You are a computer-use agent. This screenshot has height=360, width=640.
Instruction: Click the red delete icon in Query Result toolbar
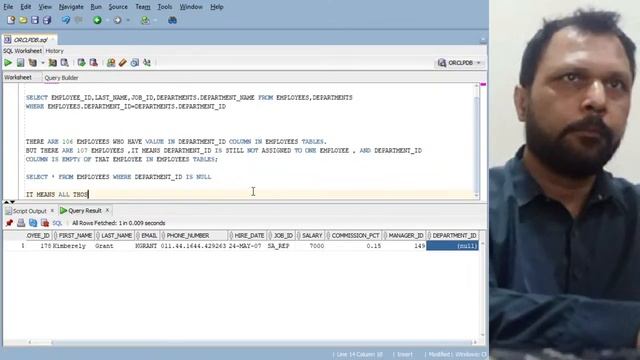[45, 223]
